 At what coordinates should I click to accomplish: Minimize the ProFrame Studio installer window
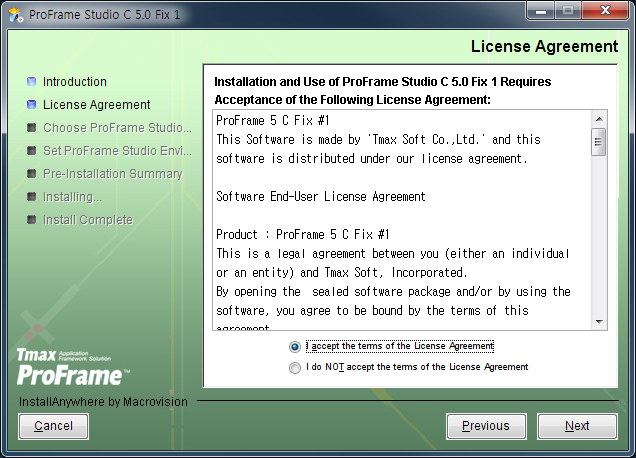click(543, 12)
